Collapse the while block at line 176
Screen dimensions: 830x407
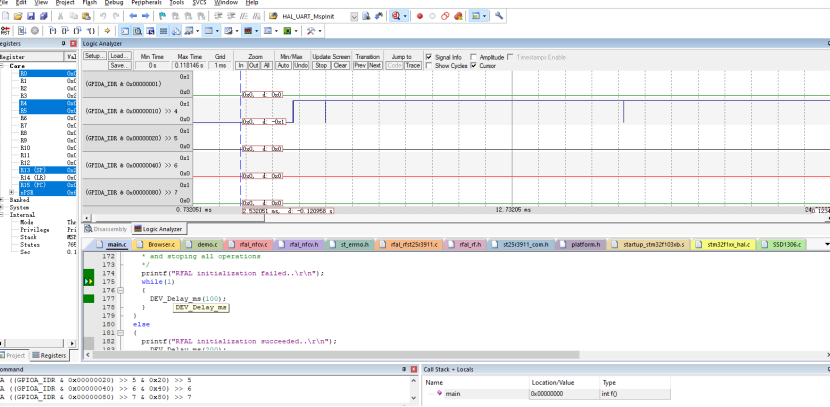120,290
